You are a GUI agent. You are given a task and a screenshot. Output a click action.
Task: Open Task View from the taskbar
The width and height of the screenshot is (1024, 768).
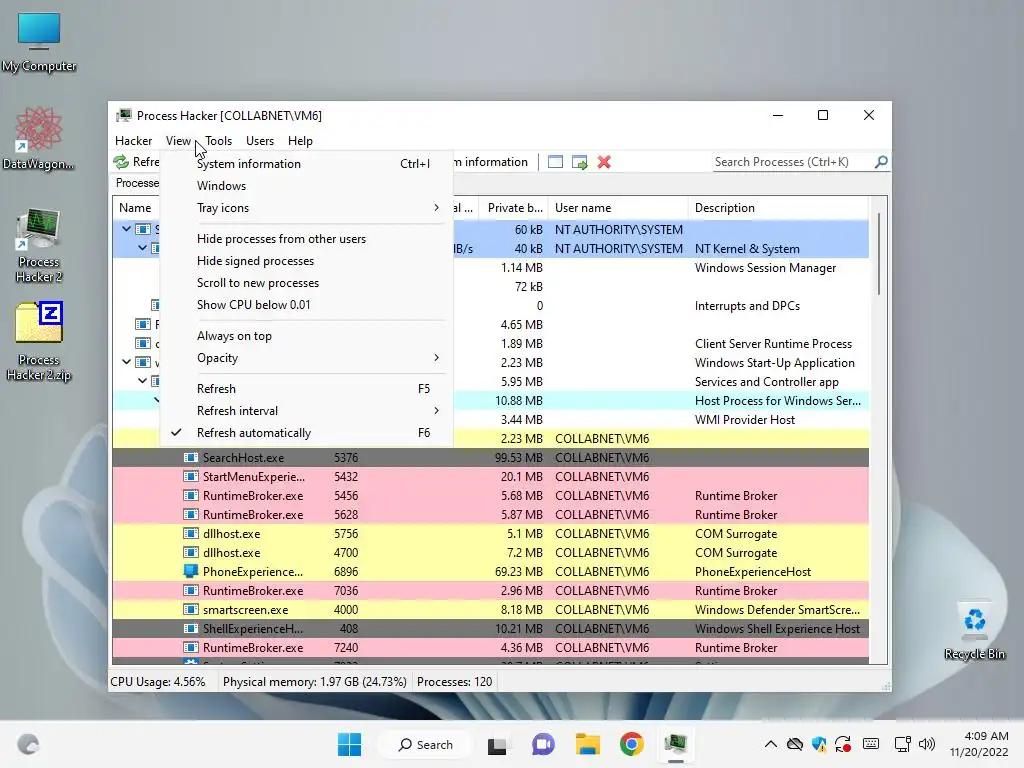(x=497, y=744)
